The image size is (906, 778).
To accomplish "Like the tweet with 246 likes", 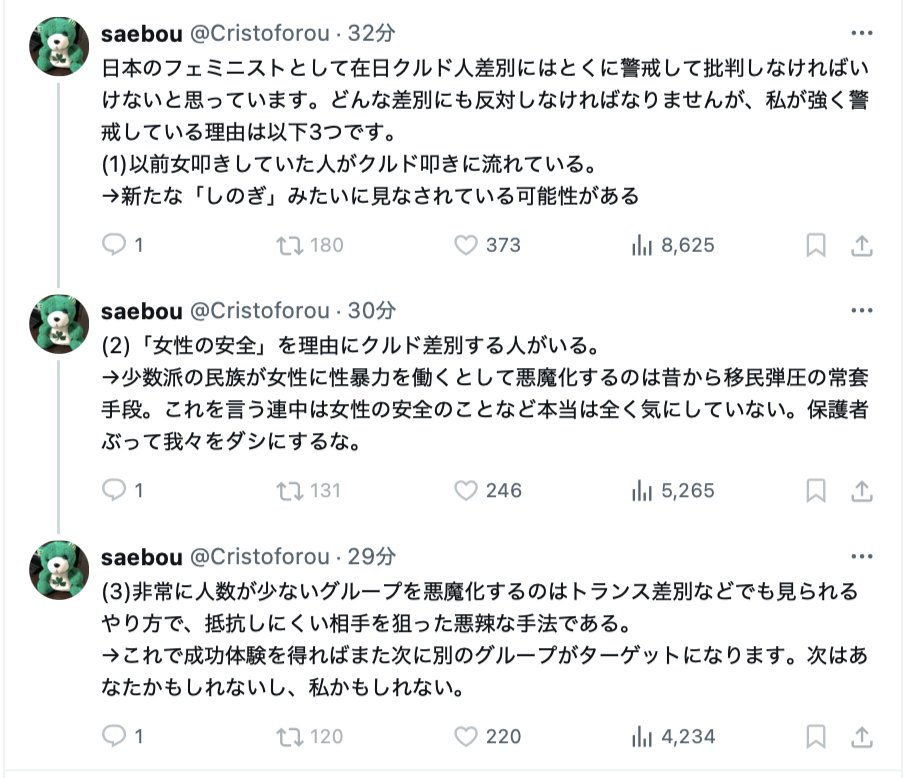I will point(466,490).
